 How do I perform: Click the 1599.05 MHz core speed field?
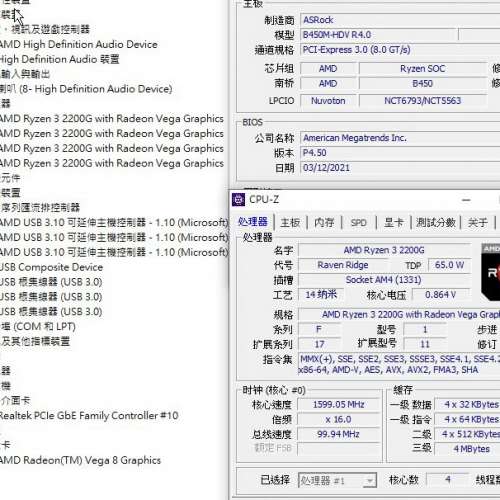coord(338,405)
